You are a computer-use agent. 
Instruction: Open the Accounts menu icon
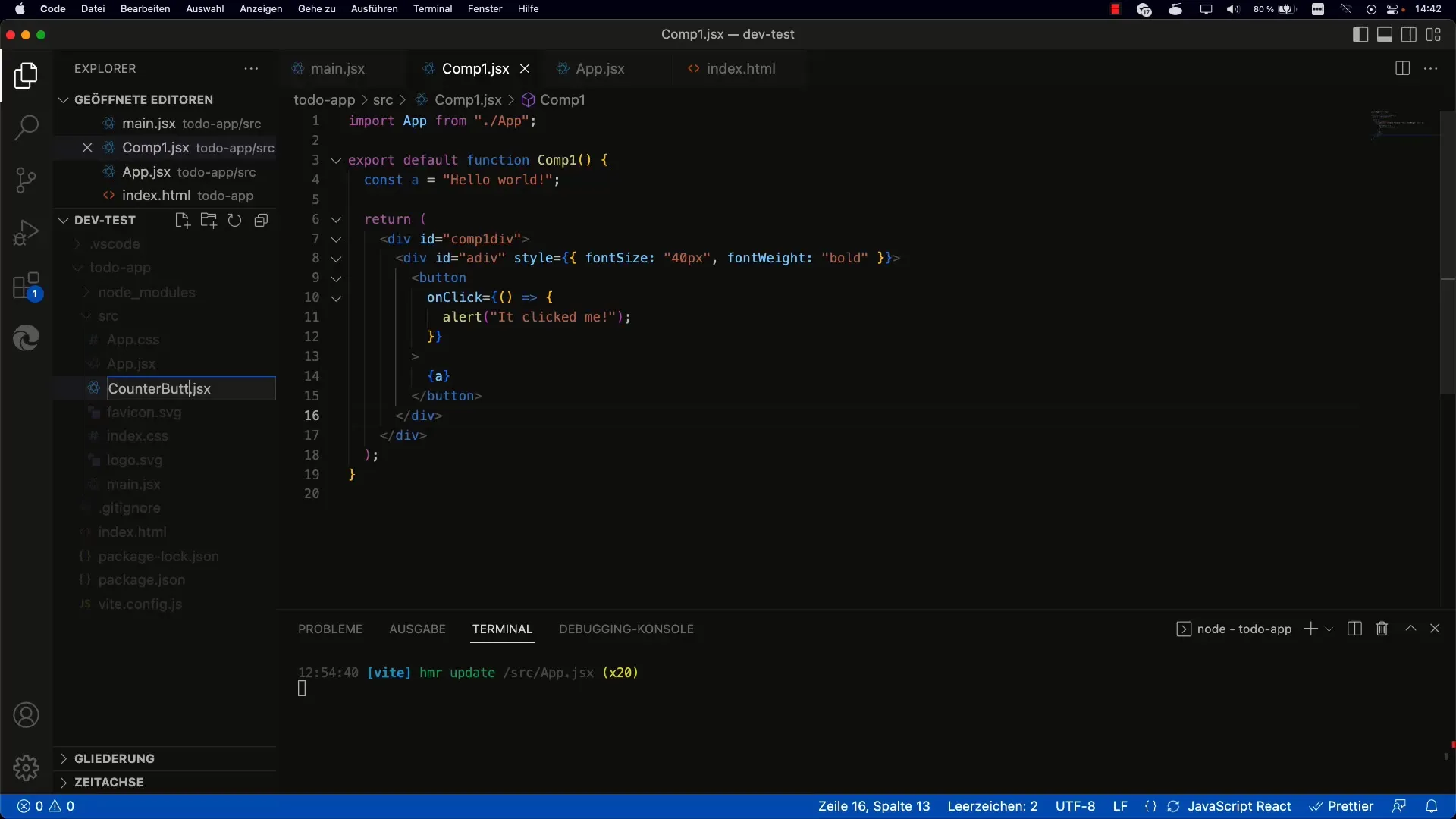pos(26,715)
